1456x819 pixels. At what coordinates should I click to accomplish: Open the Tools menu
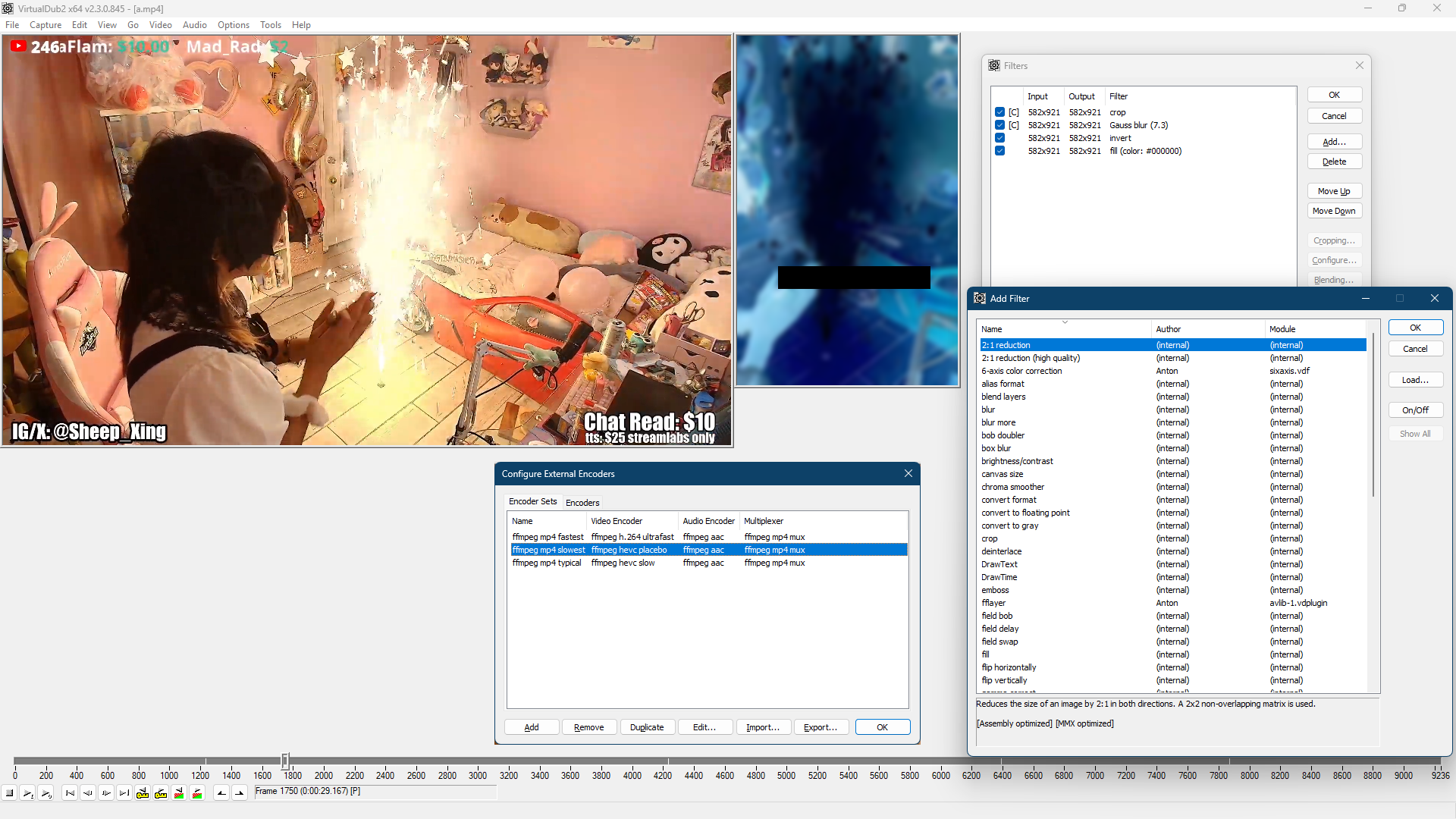click(270, 25)
